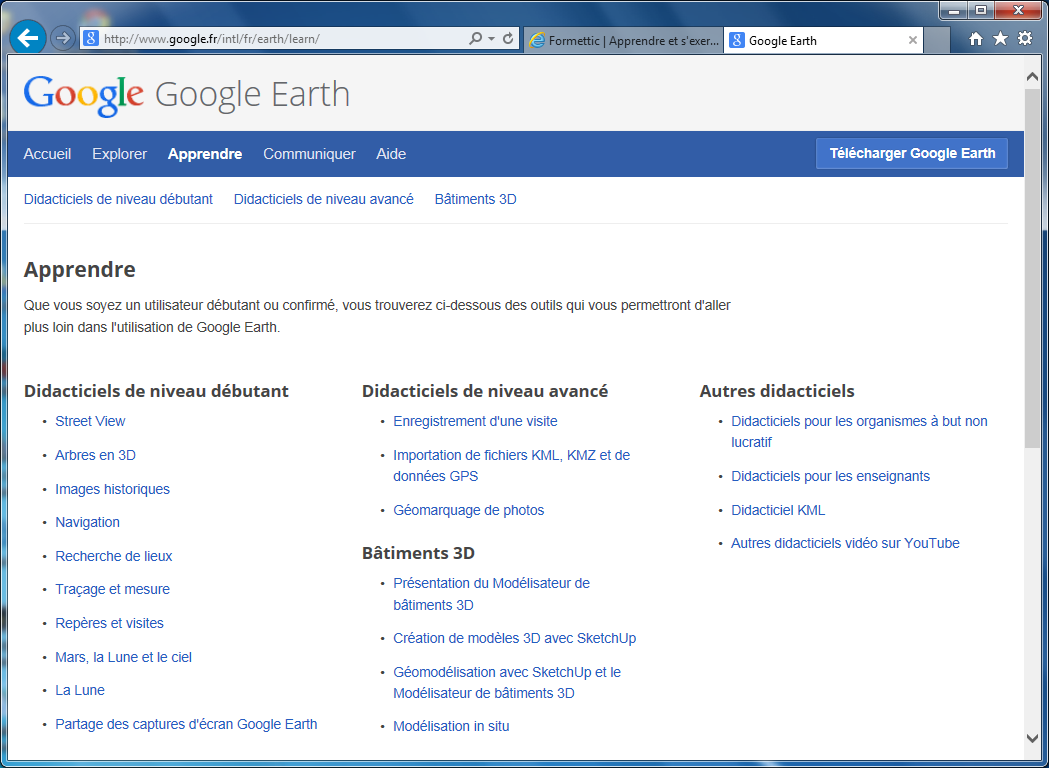Image resolution: width=1049 pixels, height=768 pixels.
Task: Click the search magnifier icon in address bar
Action: click(476, 39)
